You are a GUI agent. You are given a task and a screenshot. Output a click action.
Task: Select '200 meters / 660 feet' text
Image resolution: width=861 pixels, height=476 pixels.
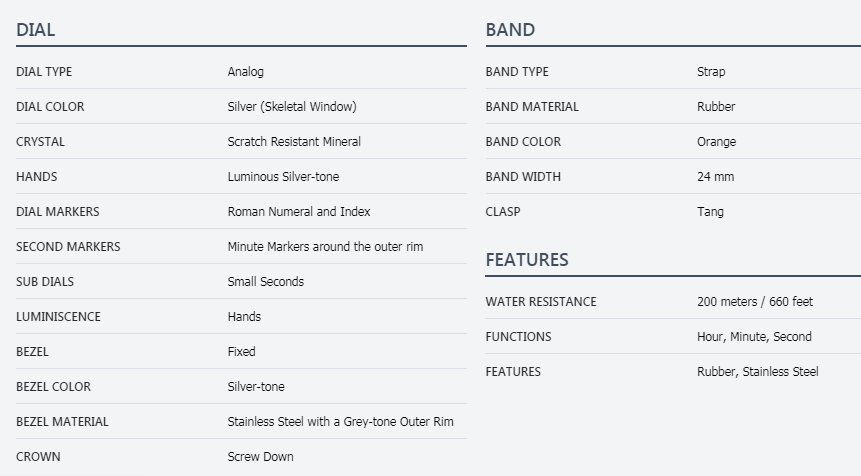pos(755,302)
